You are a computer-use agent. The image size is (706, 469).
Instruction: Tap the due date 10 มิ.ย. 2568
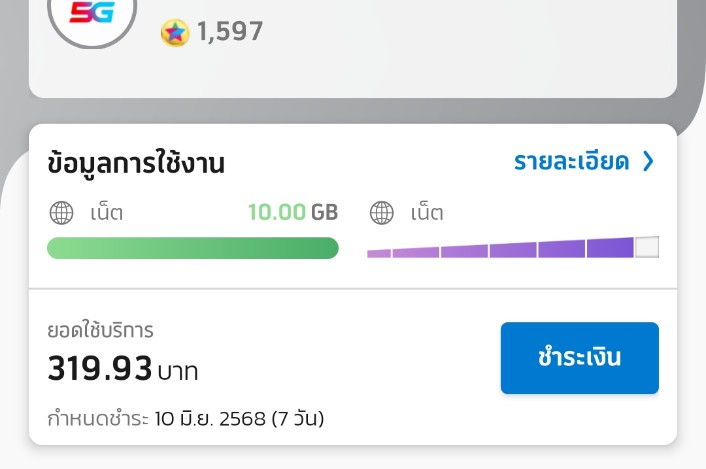210,419
